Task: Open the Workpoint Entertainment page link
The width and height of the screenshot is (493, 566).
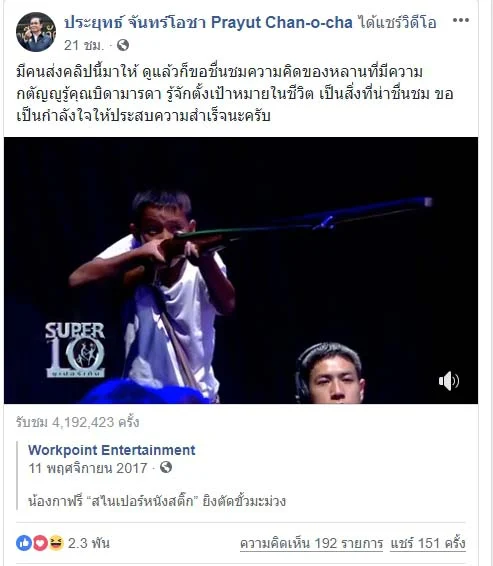Action: pyautogui.click(x=112, y=450)
